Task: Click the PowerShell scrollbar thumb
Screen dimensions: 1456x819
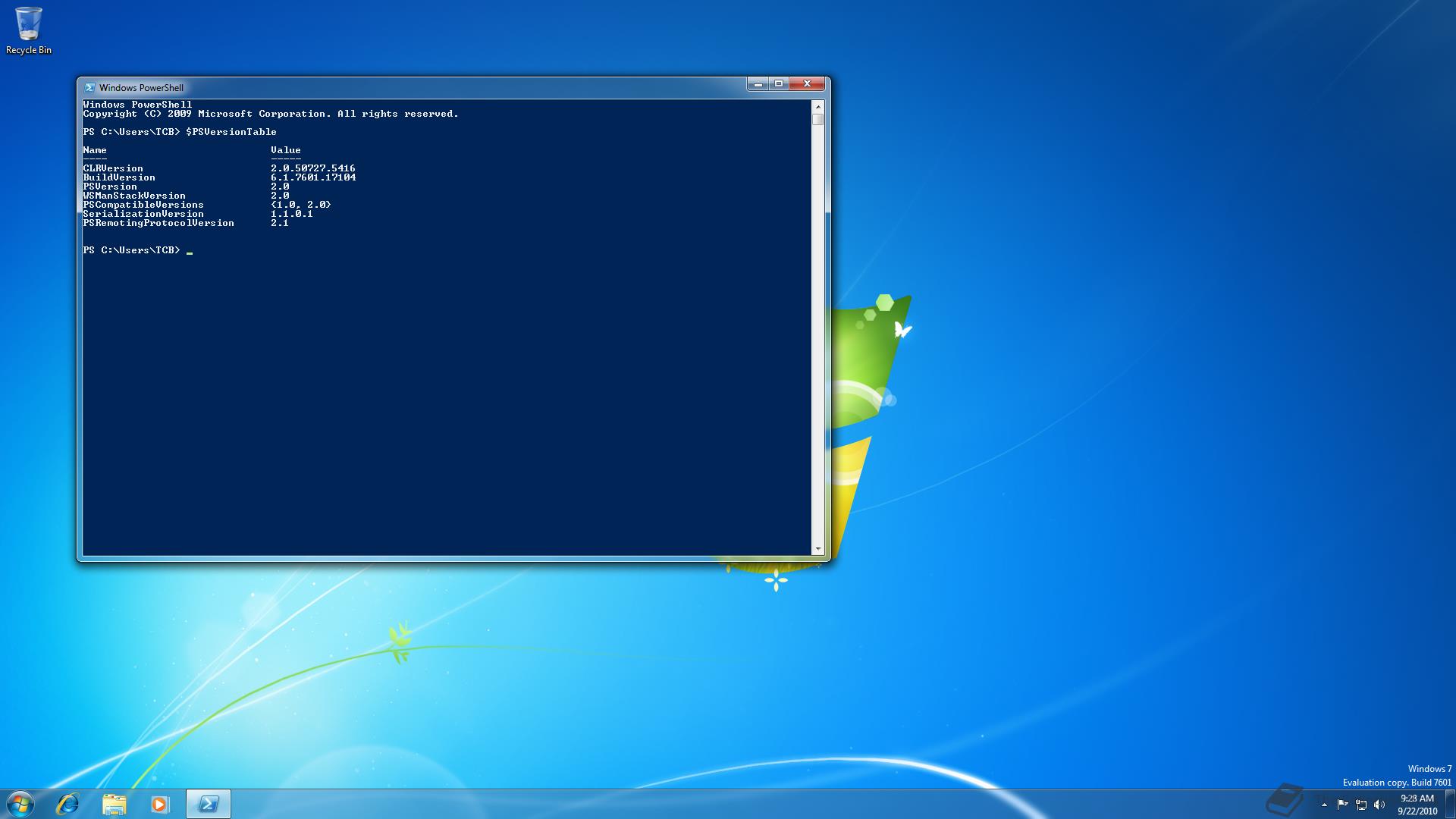Action: pos(817,120)
